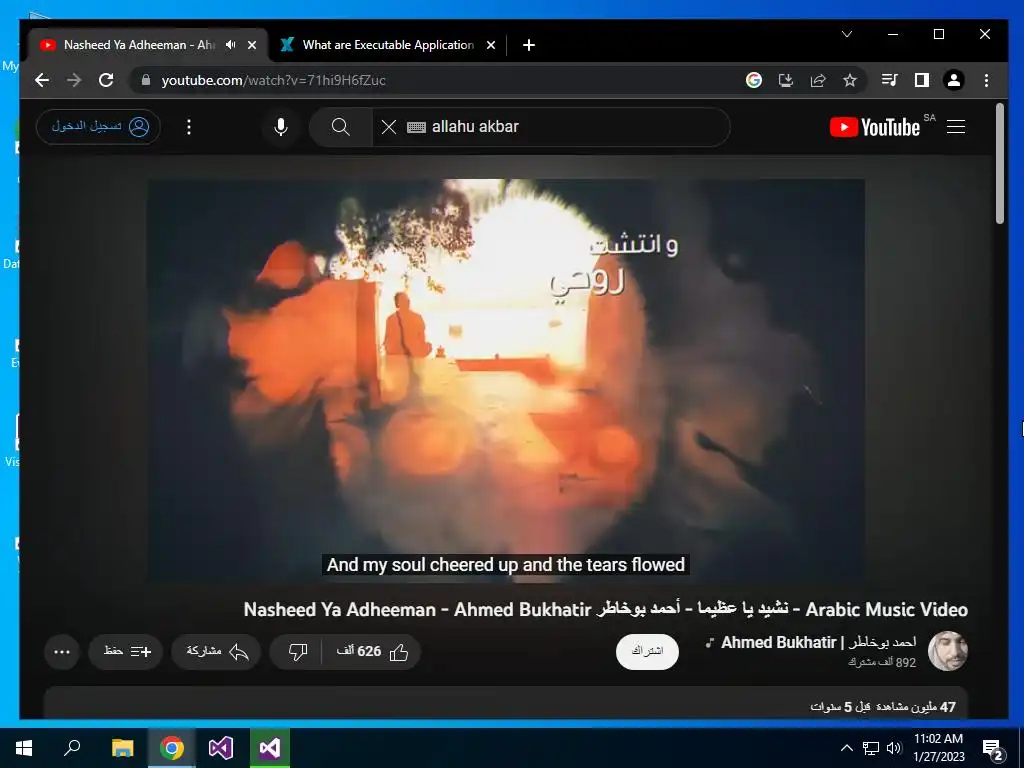1024x768 pixels.
Task: Open network status tray icon
Action: (x=871, y=748)
